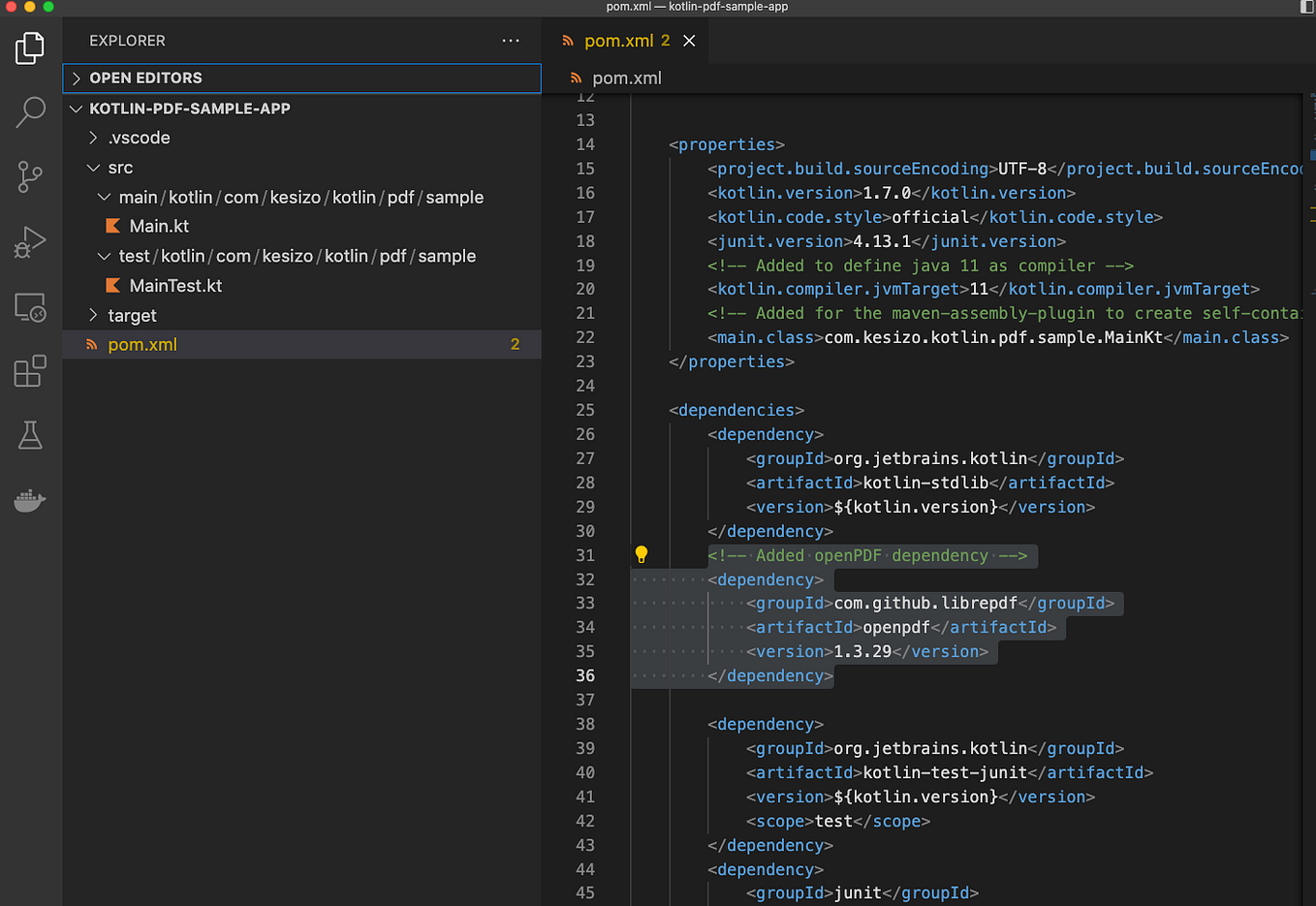Viewport: 1316px width, 906px height.
Task: Close the pom.xml tab
Action: pos(689,41)
